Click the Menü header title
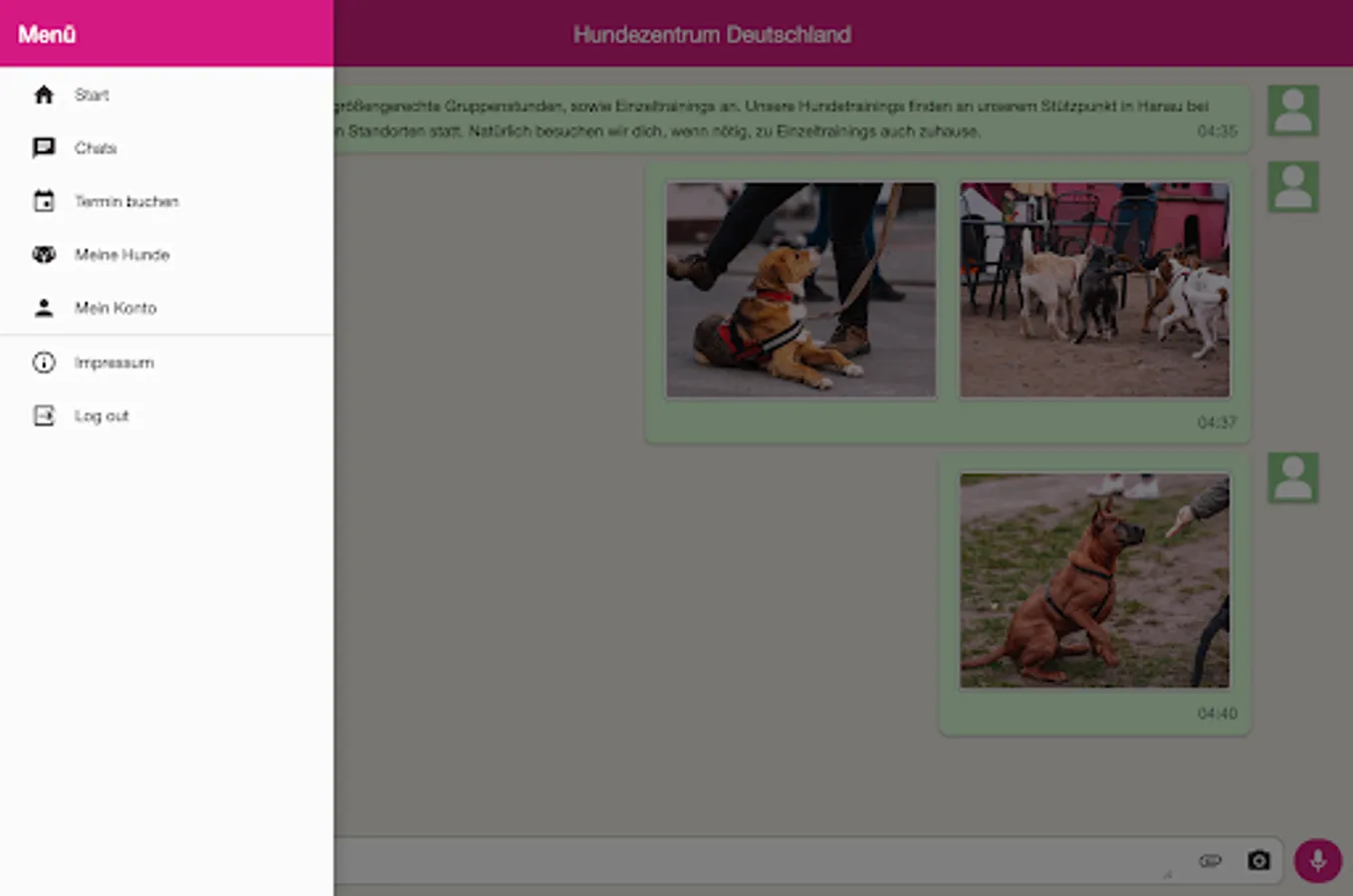Screen dimensions: 1353x896 tap(47, 35)
